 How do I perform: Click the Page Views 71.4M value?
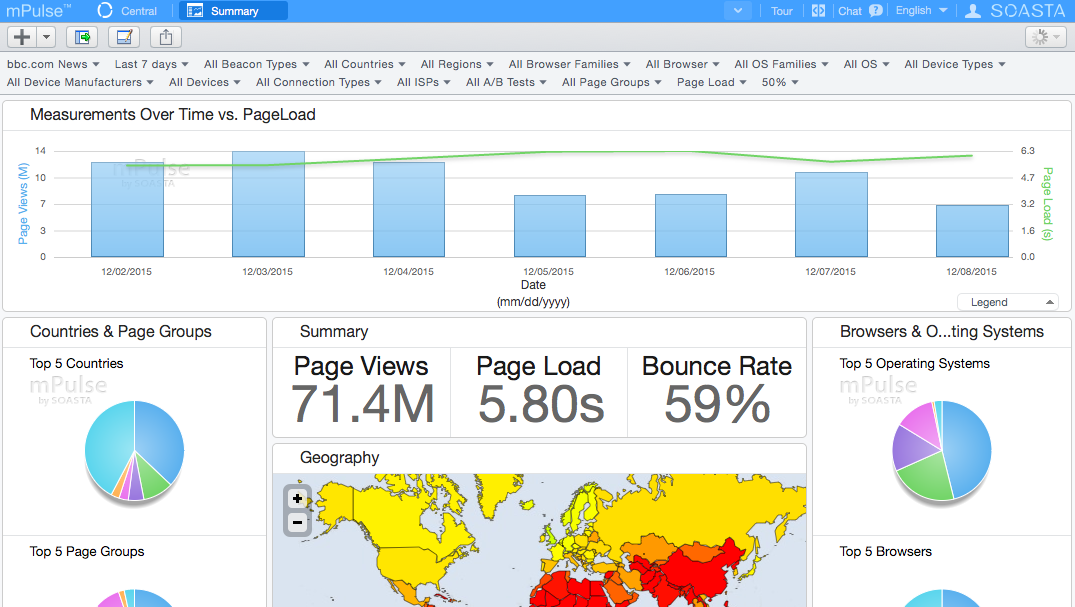(362, 404)
